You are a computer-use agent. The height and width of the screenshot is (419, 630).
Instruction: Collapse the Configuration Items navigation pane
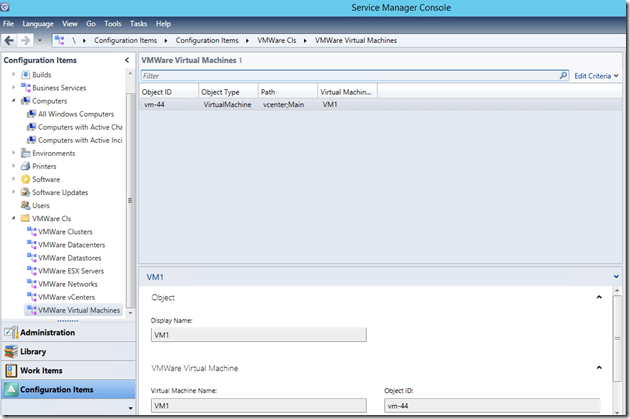126,61
